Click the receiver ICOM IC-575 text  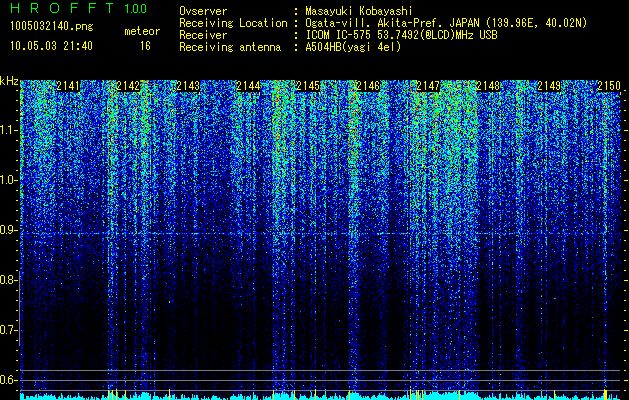(401, 35)
